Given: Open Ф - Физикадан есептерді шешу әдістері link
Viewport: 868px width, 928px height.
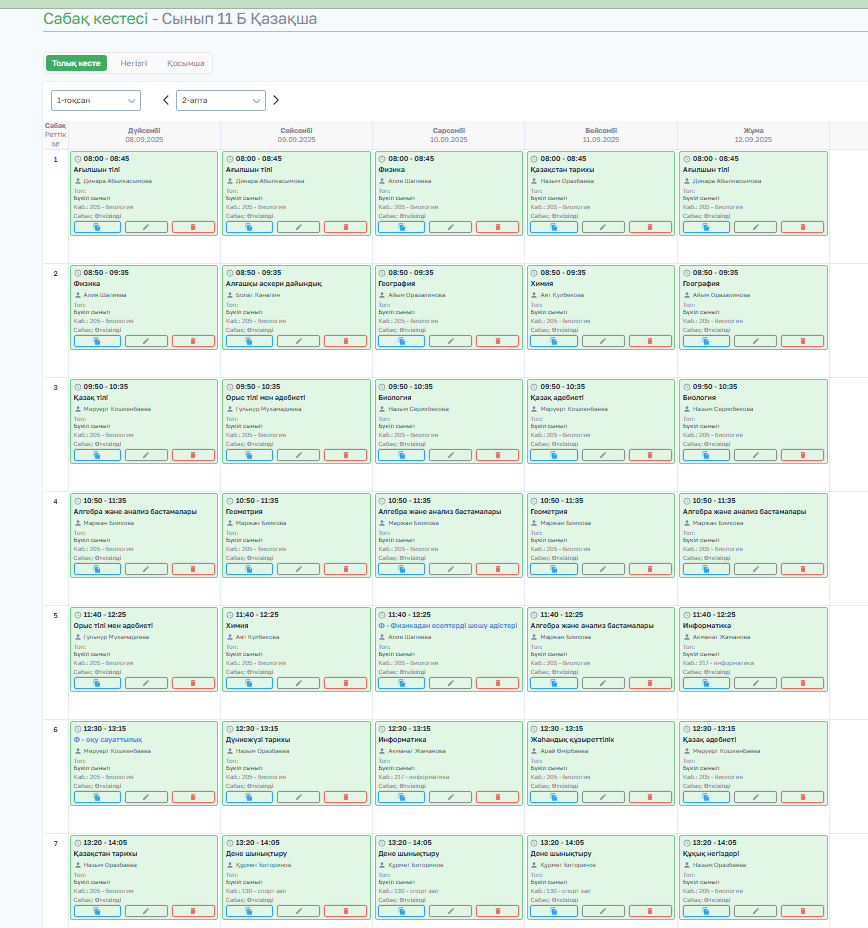Looking at the screenshot, I should (448, 626).
